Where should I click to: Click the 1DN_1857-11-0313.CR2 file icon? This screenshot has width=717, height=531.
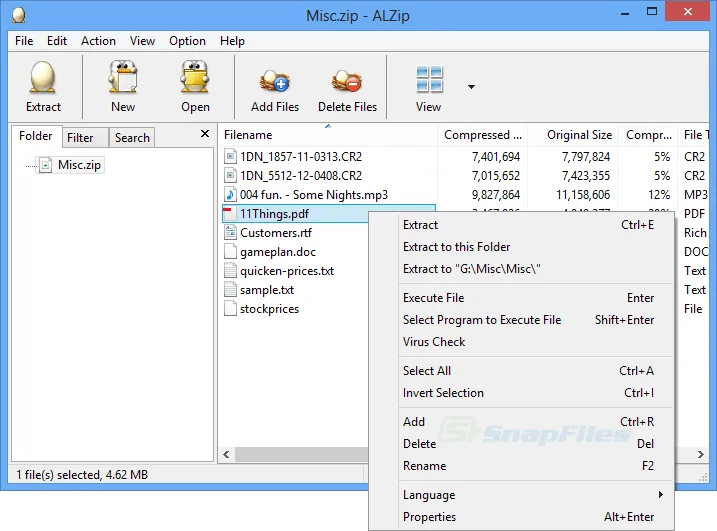pyautogui.click(x=230, y=157)
